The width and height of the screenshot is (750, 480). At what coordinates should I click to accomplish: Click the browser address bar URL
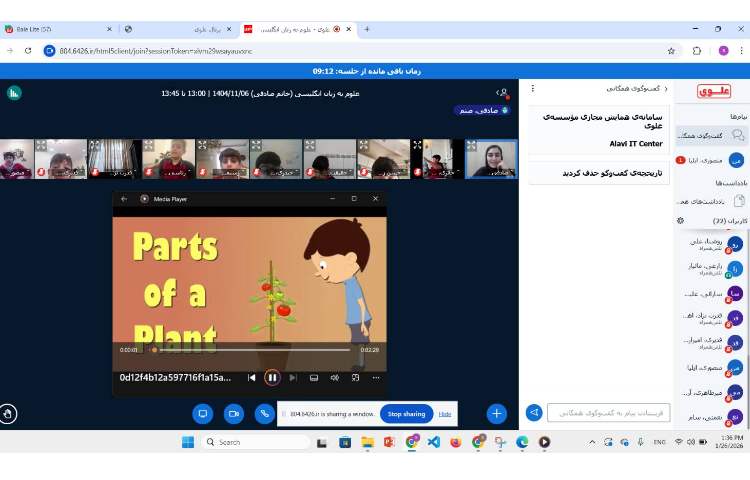pos(155,51)
